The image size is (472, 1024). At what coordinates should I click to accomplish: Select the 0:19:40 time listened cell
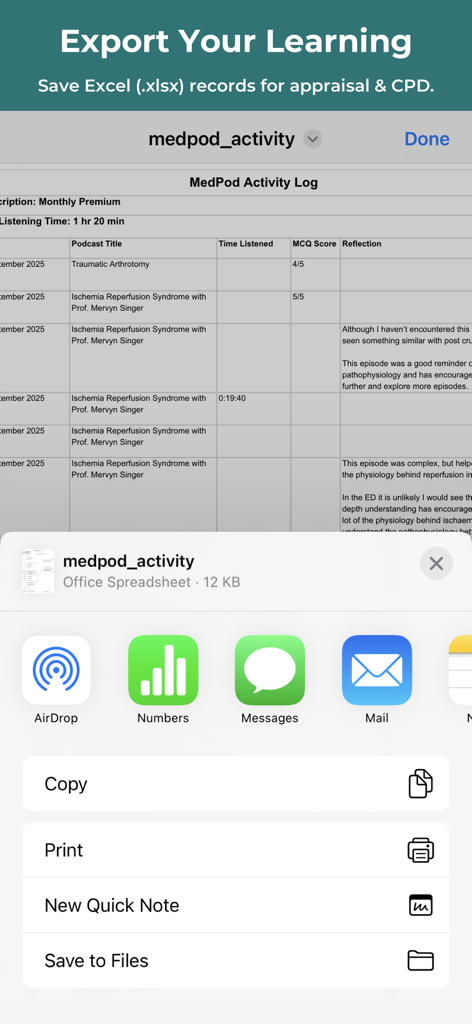pyautogui.click(x=254, y=408)
